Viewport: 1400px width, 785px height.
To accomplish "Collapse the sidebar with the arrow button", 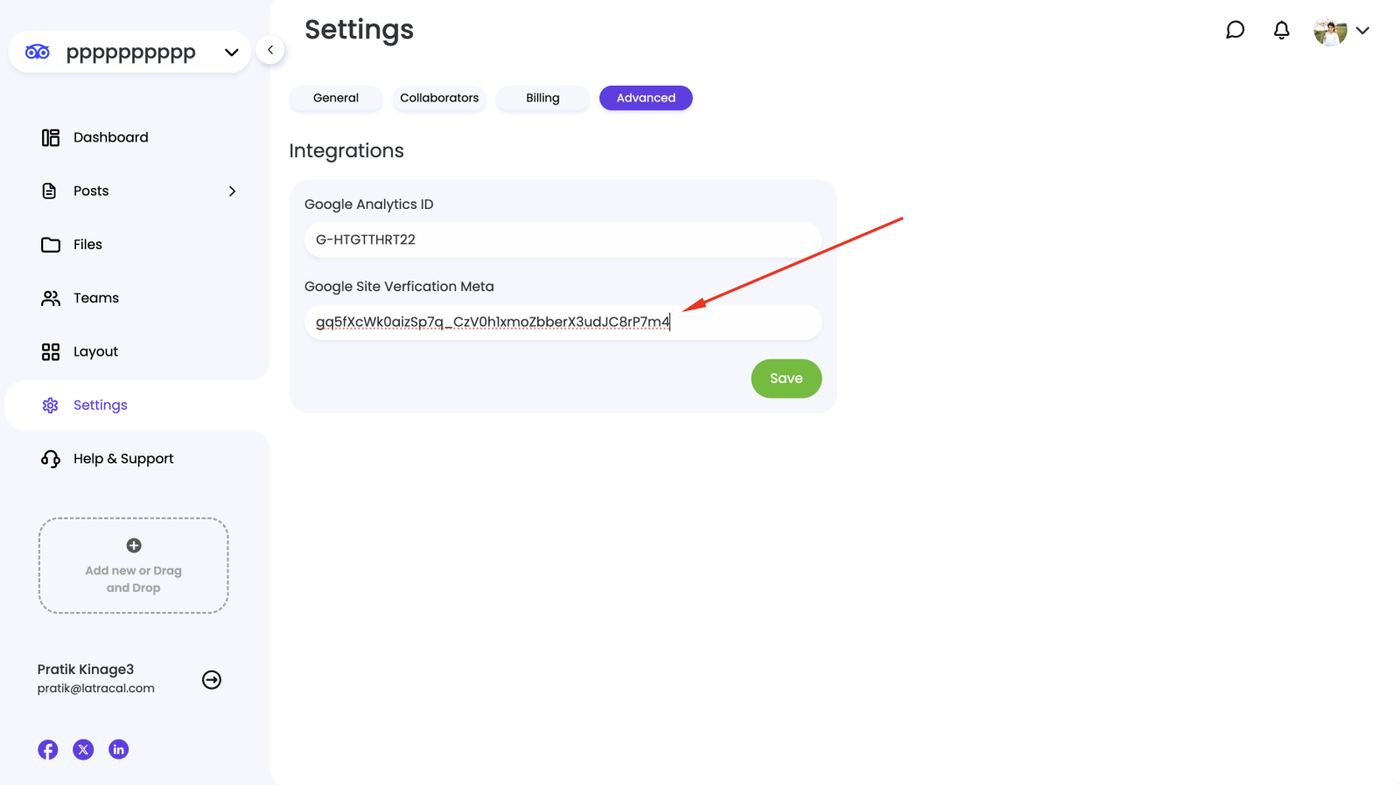I will point(270,50).
